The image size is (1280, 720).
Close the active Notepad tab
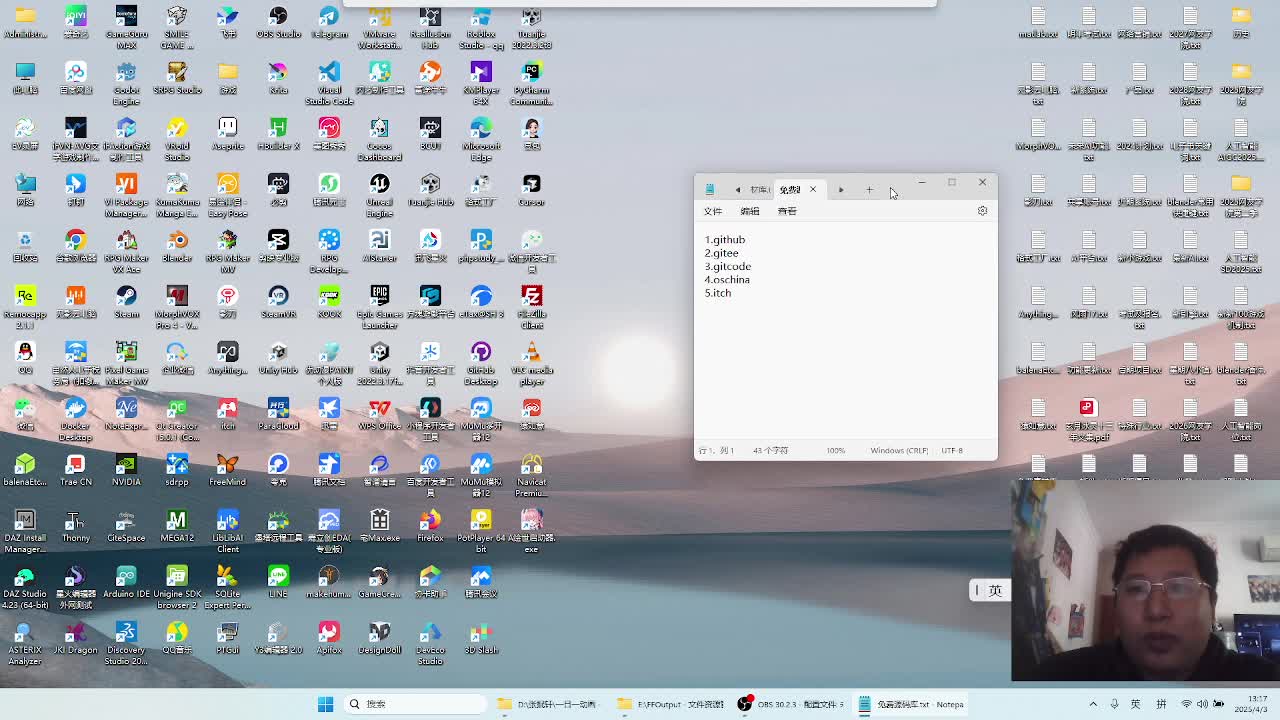pyautogui.click(x=813, y=190)
